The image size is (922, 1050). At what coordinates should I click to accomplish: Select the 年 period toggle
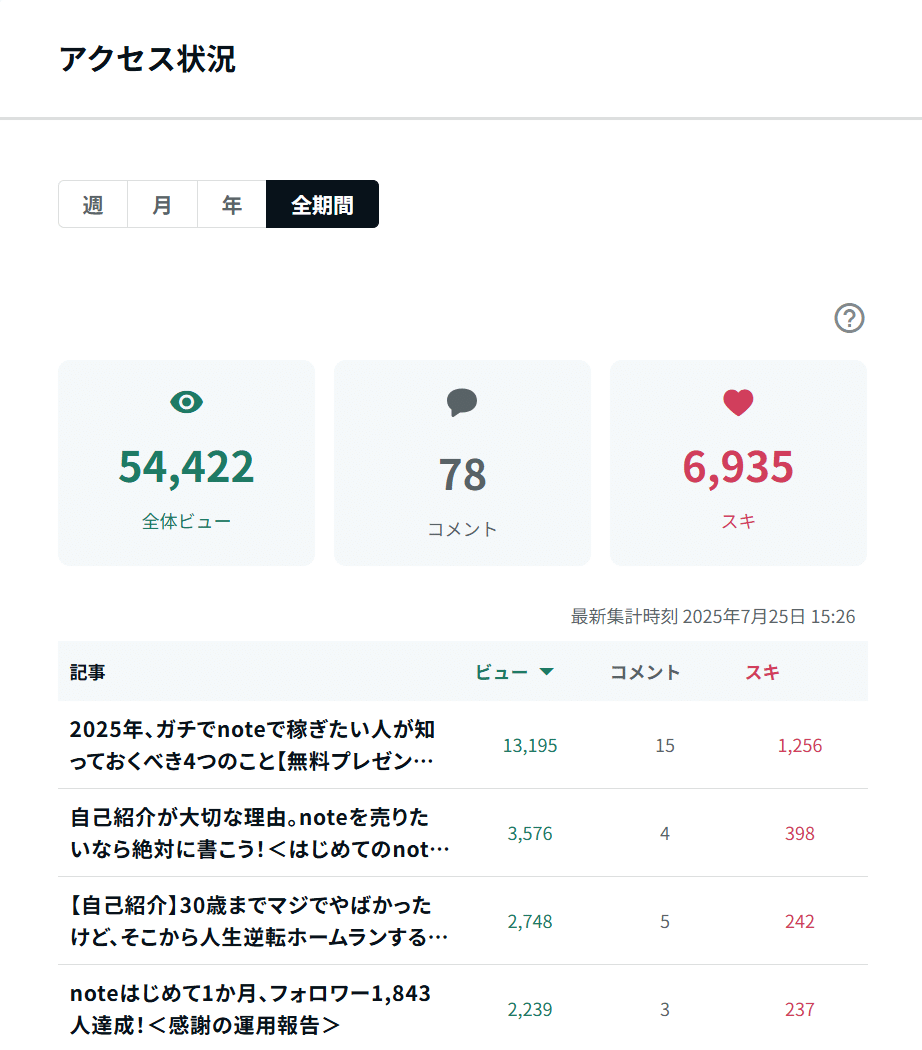pyautogui.click(x=231, y=204)
